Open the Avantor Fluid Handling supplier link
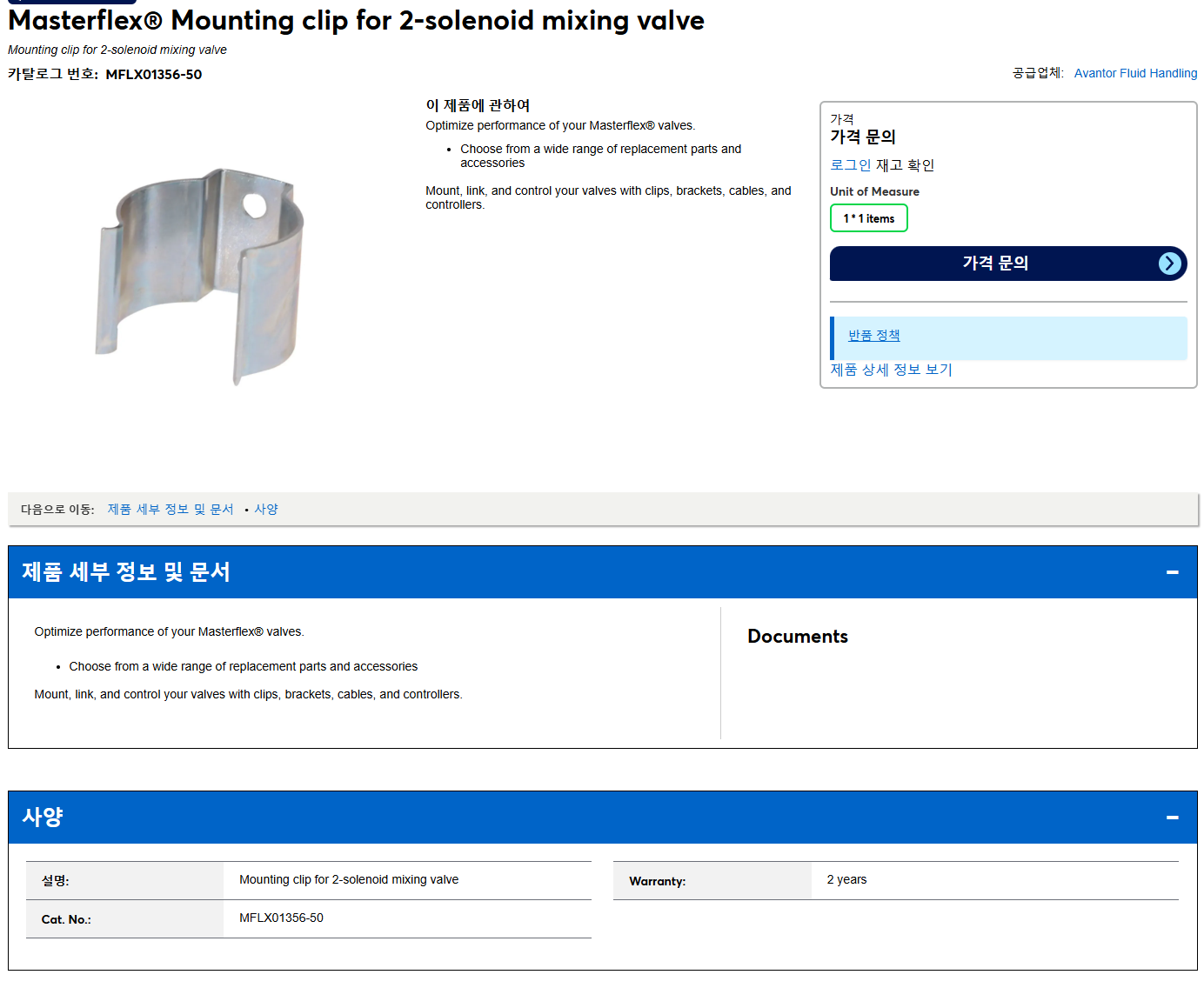This screenshot has height=988, width=1204. point(1135,73)
